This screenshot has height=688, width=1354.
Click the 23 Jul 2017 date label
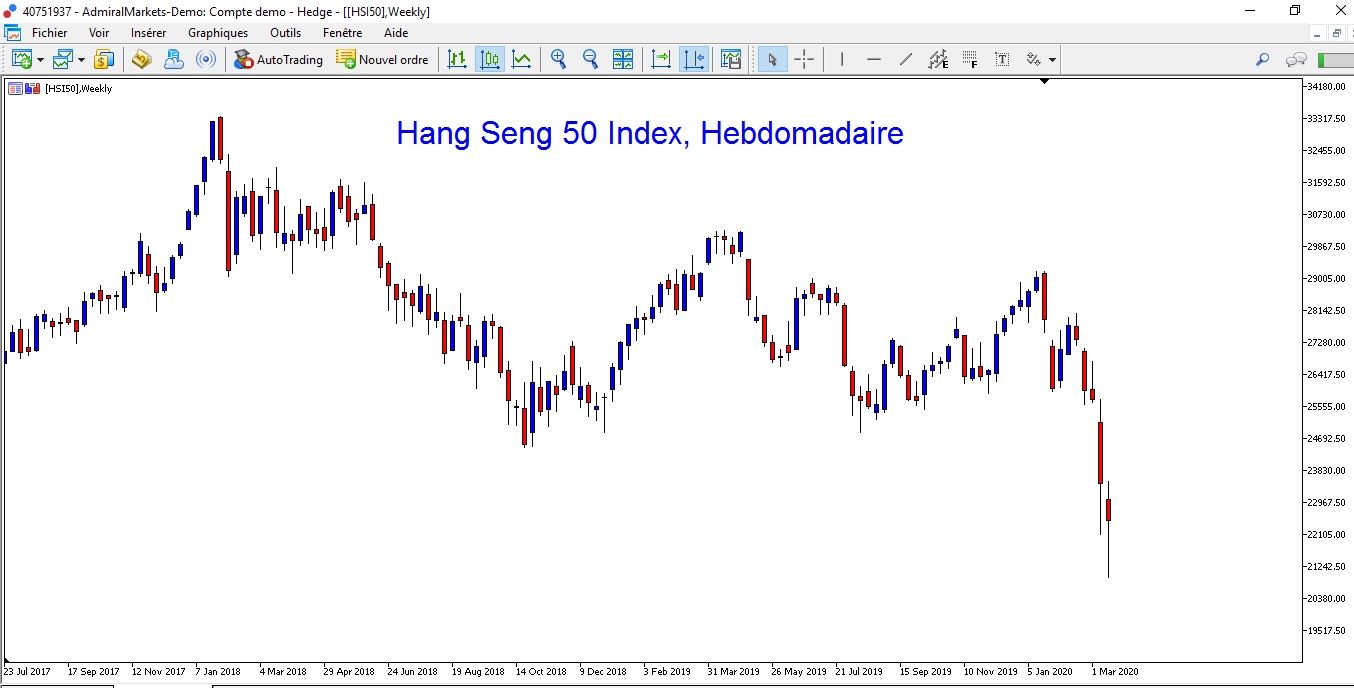(x=27, y=671)
